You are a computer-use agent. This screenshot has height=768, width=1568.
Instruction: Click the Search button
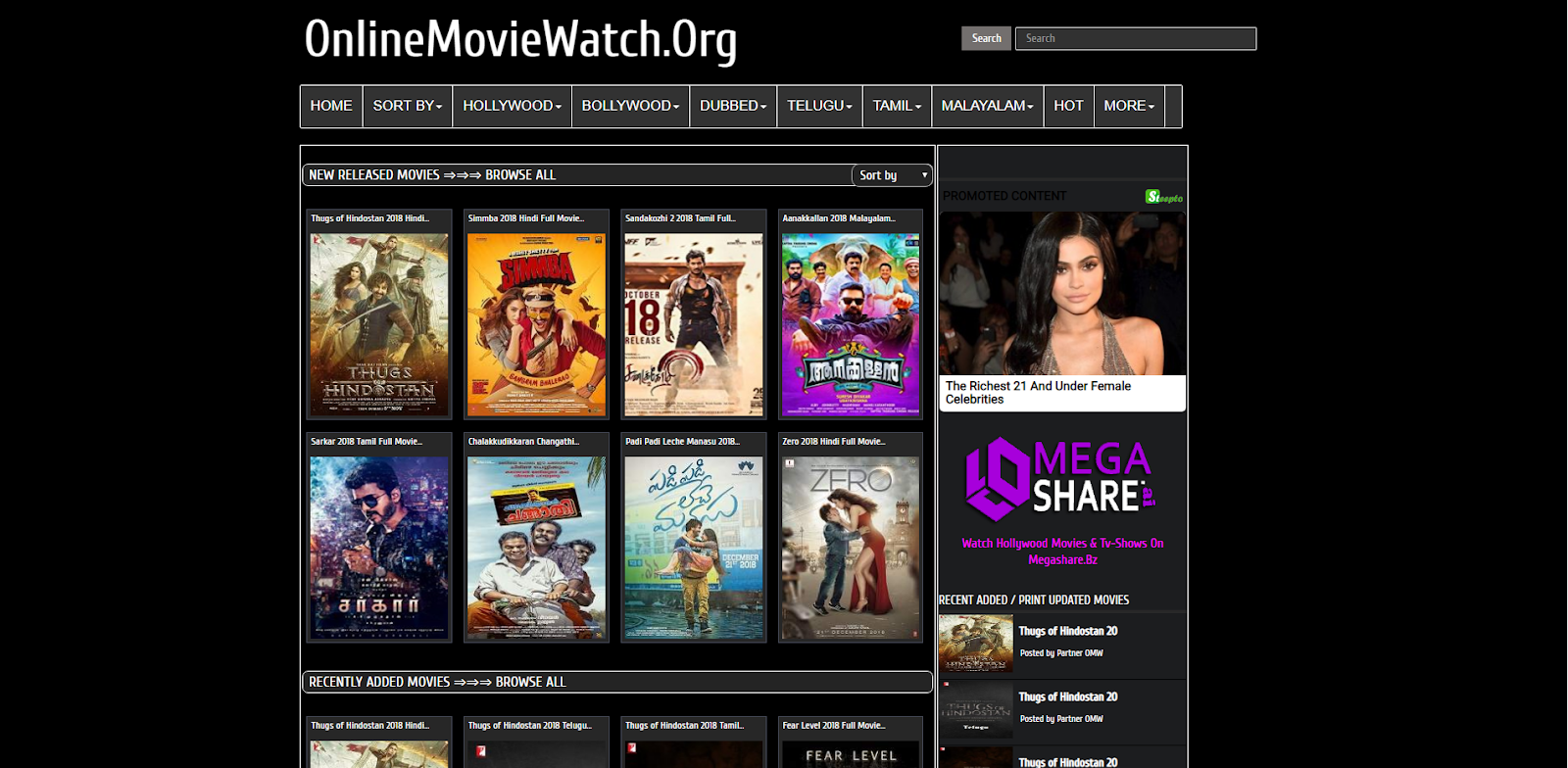986,38
